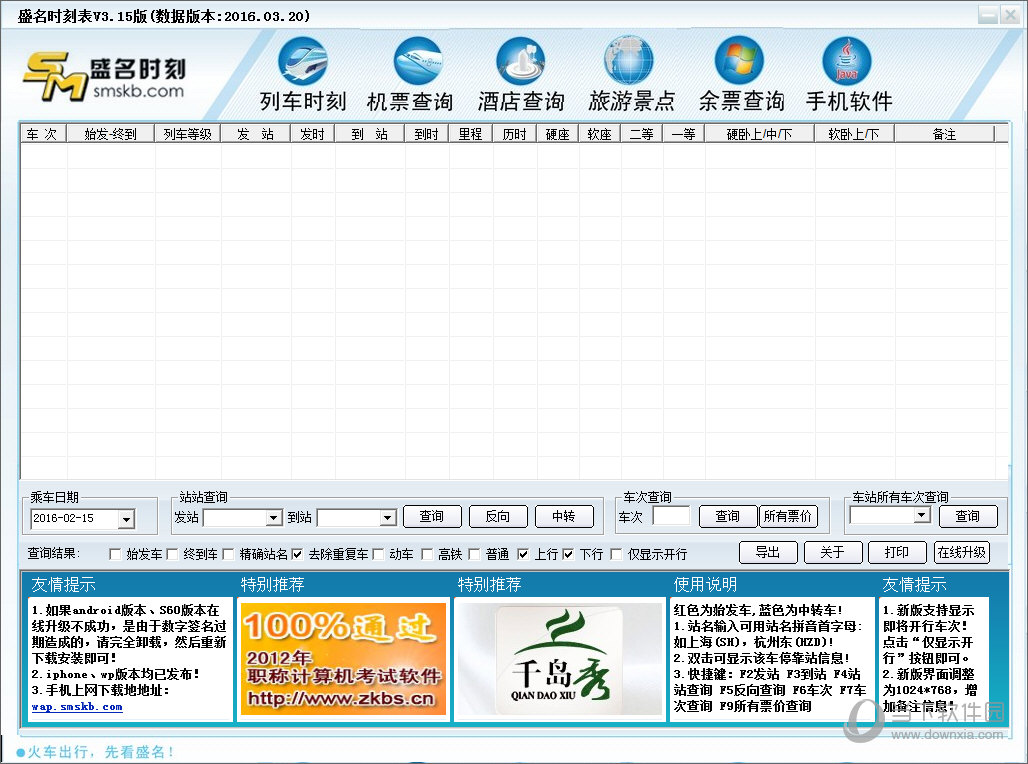Expand the 车站所有车次查询 dropdown
This screenshot has height=764, width=1028.
(x=922, y=515)
